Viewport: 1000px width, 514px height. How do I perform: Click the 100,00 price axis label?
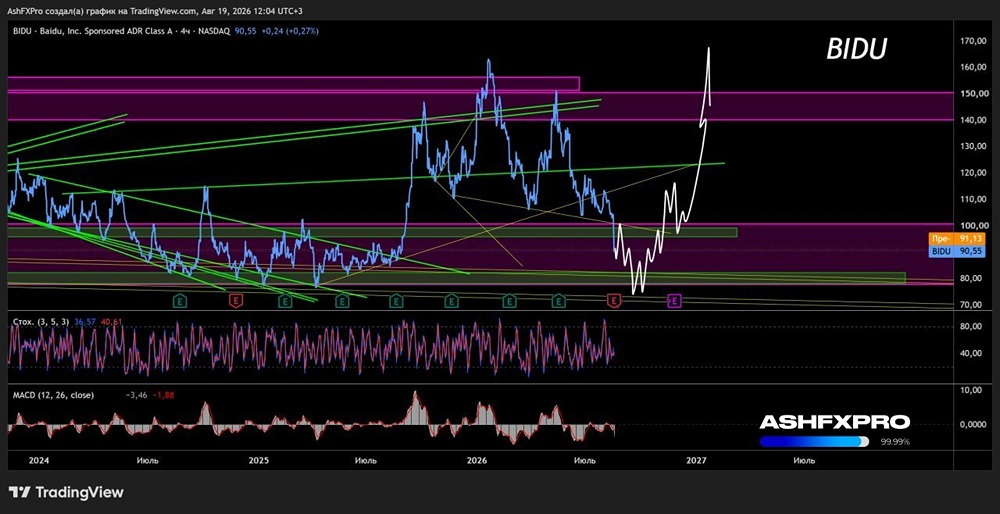(973, 226)
